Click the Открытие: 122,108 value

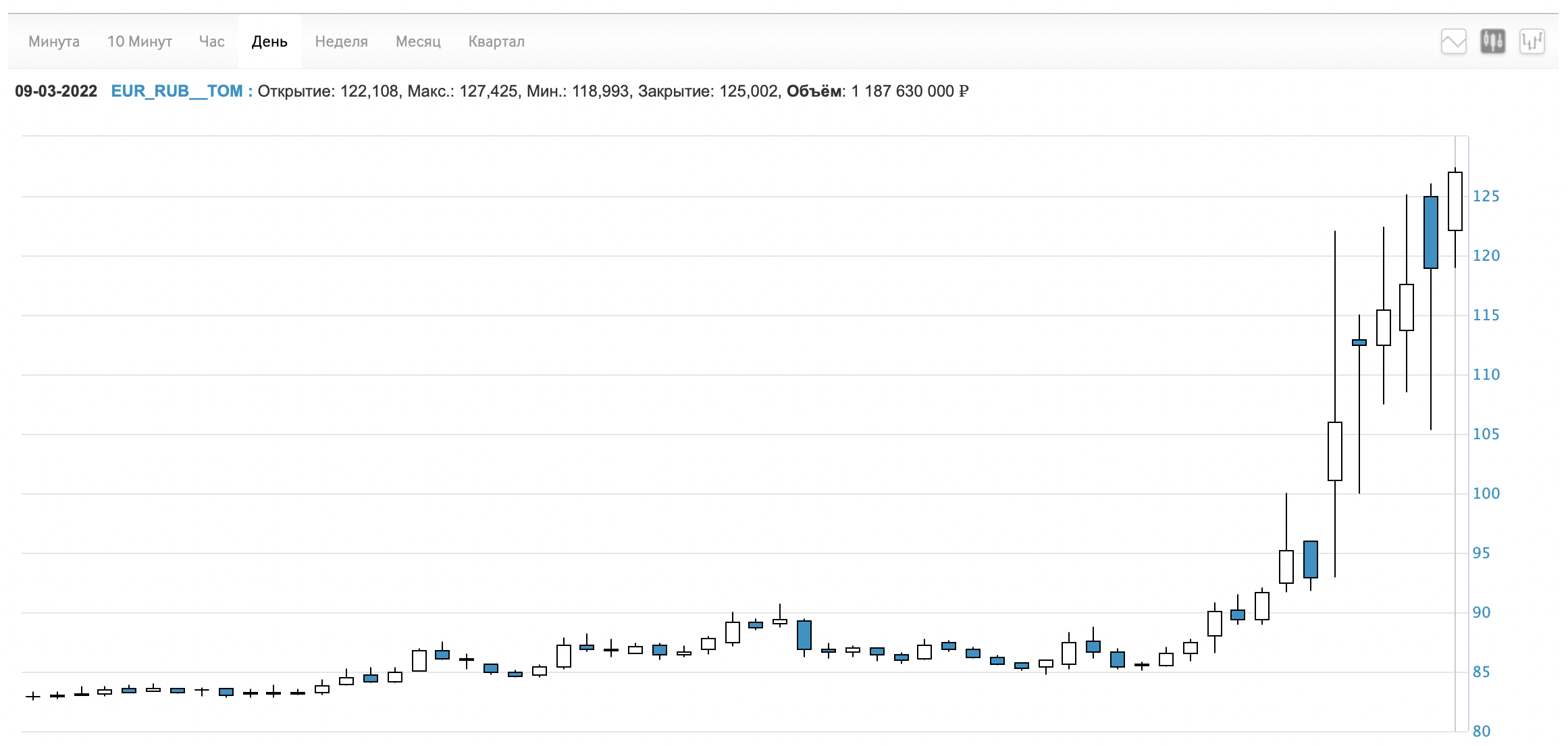pos(328,91)
